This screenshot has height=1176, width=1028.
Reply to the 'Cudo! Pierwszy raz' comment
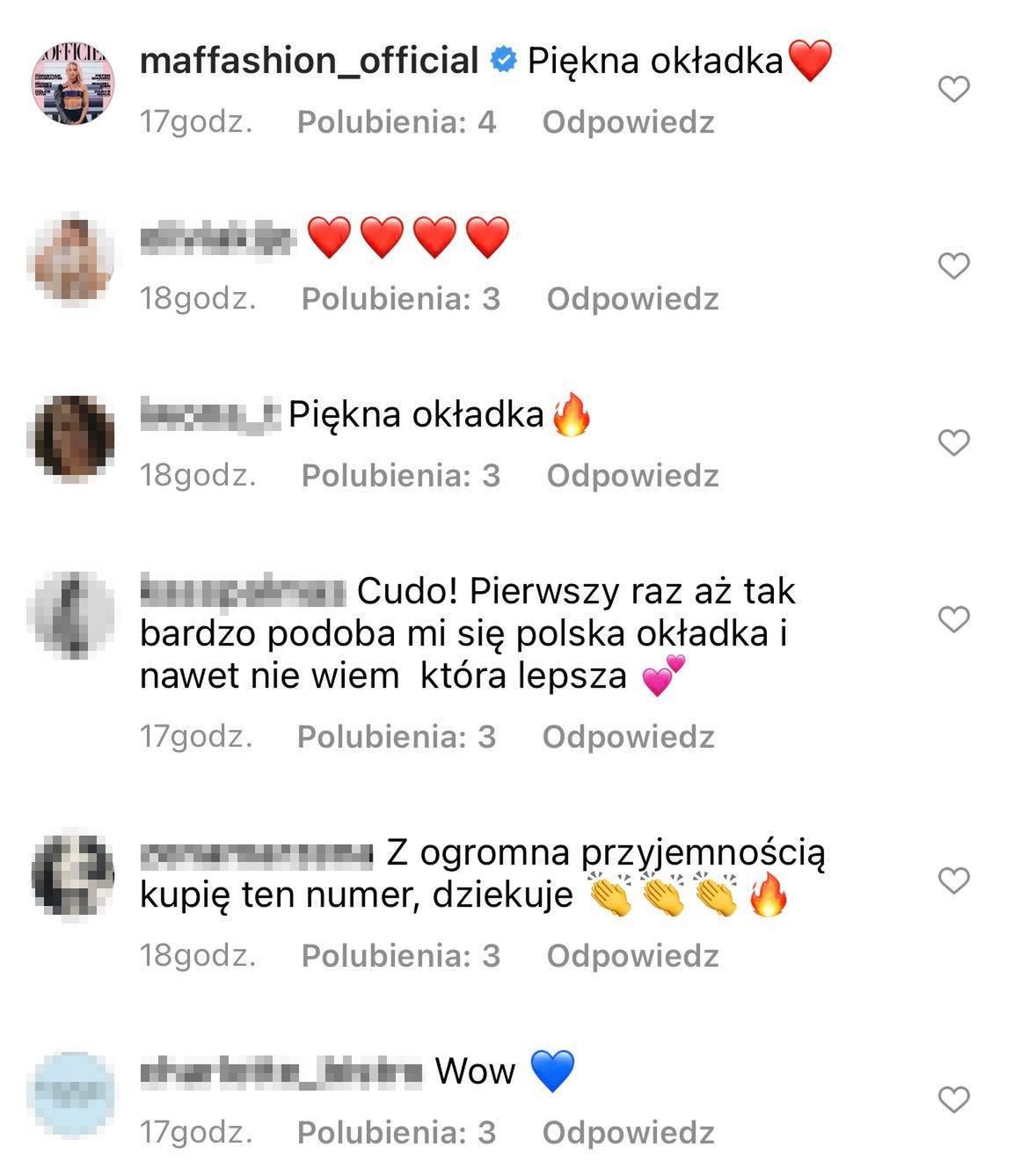click(x=628, y=737)
